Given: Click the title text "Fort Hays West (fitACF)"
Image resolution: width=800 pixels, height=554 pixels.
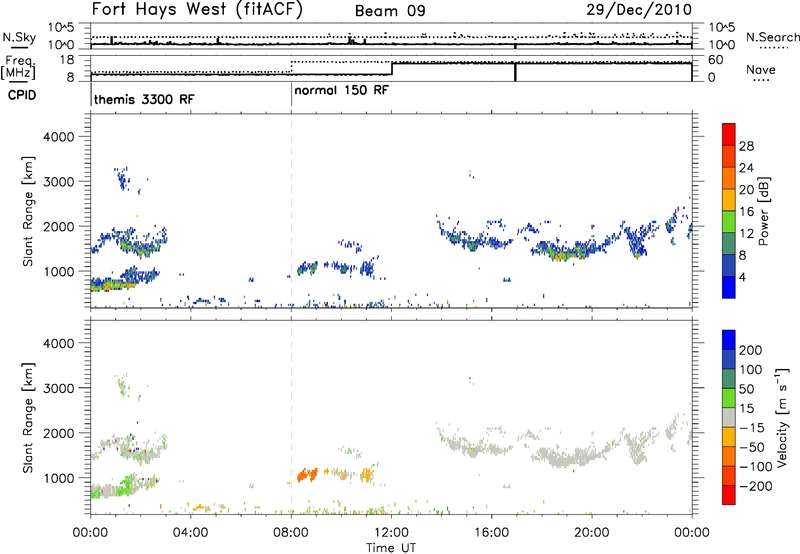Looking at the screenshot, I should coord(197,9).
